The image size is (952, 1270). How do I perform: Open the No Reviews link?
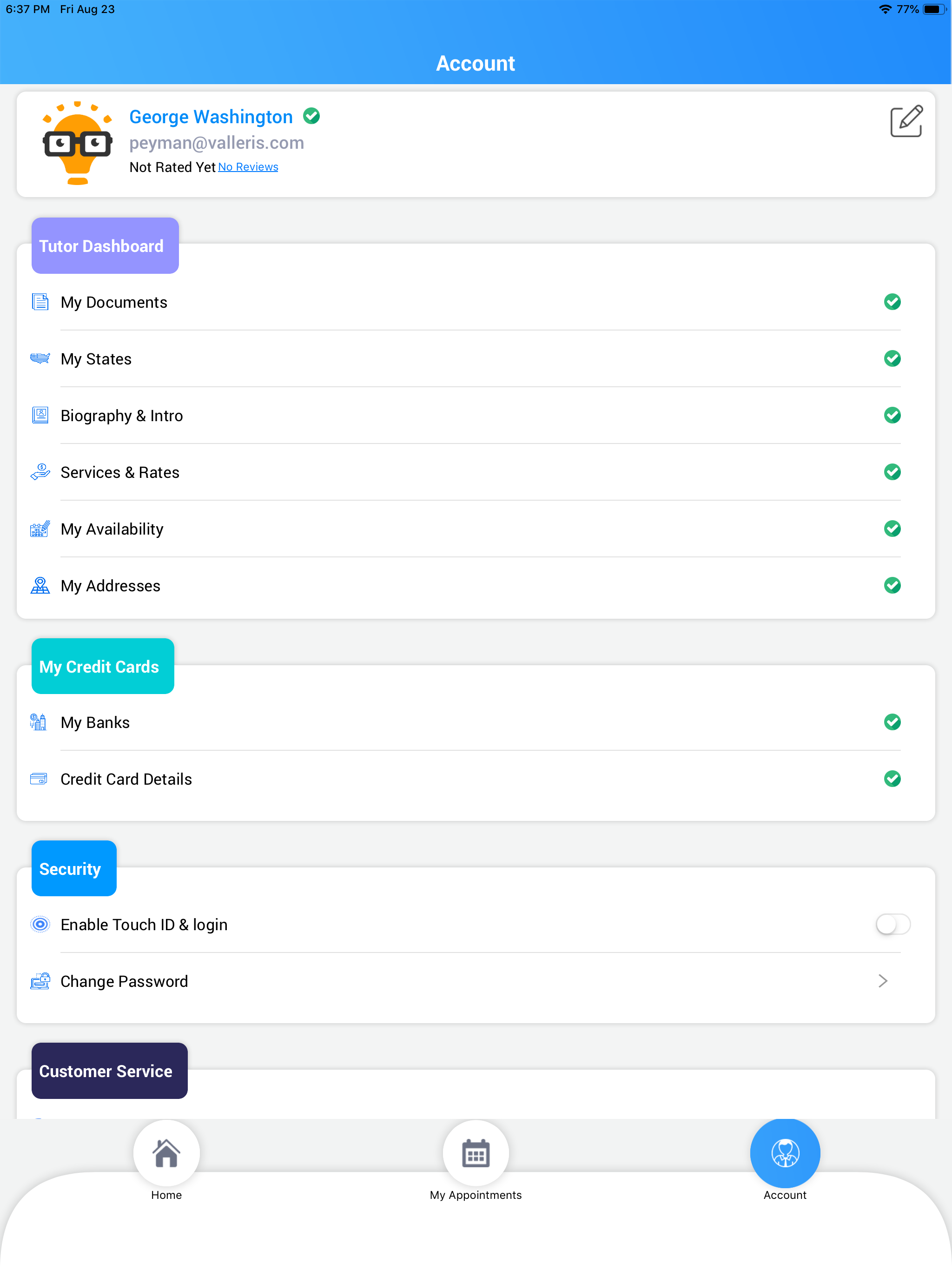[x=247, y=166]
